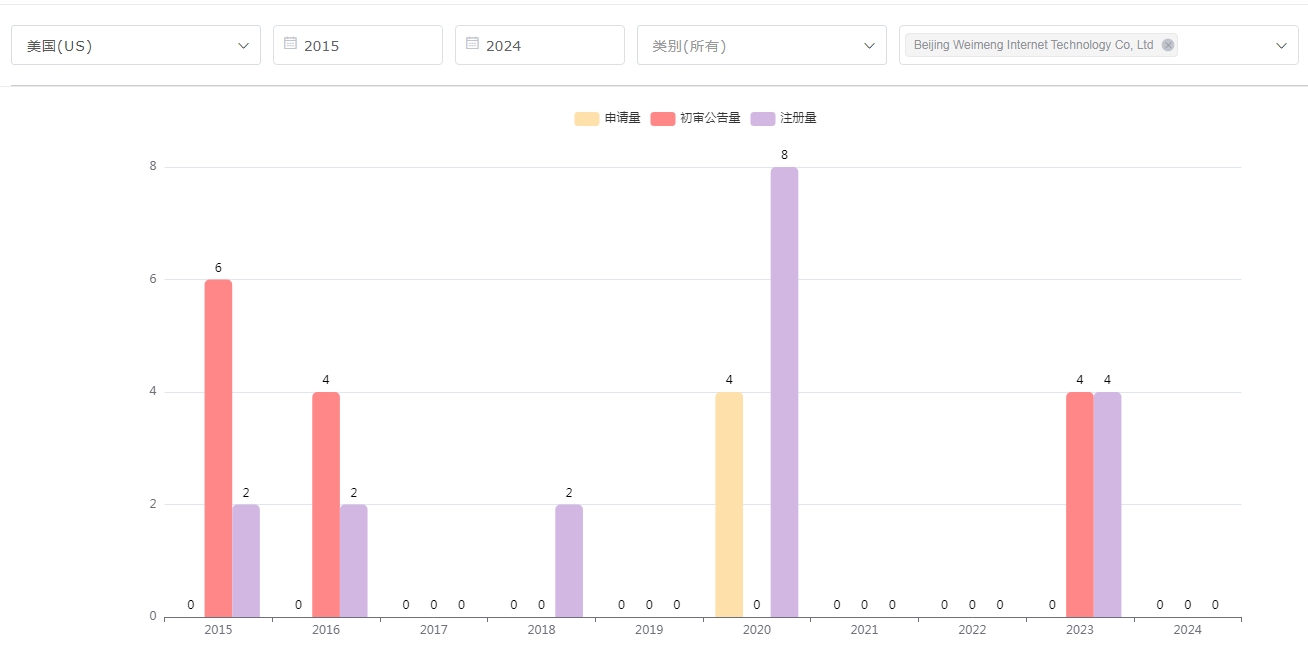Remove the Beijing Weimeng tag using its × icon
This screenshot has width=1308, height=670.
tap(1167, 44)
